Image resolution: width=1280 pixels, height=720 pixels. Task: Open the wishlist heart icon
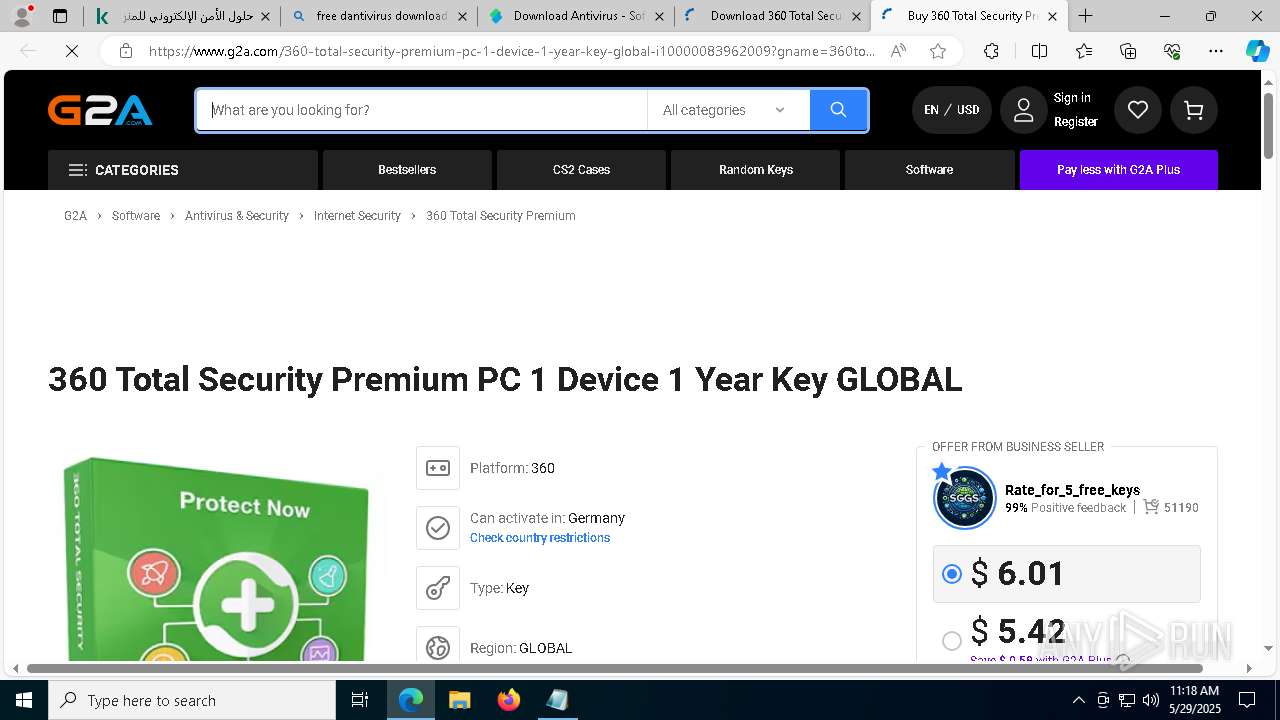coord(1138,110)
